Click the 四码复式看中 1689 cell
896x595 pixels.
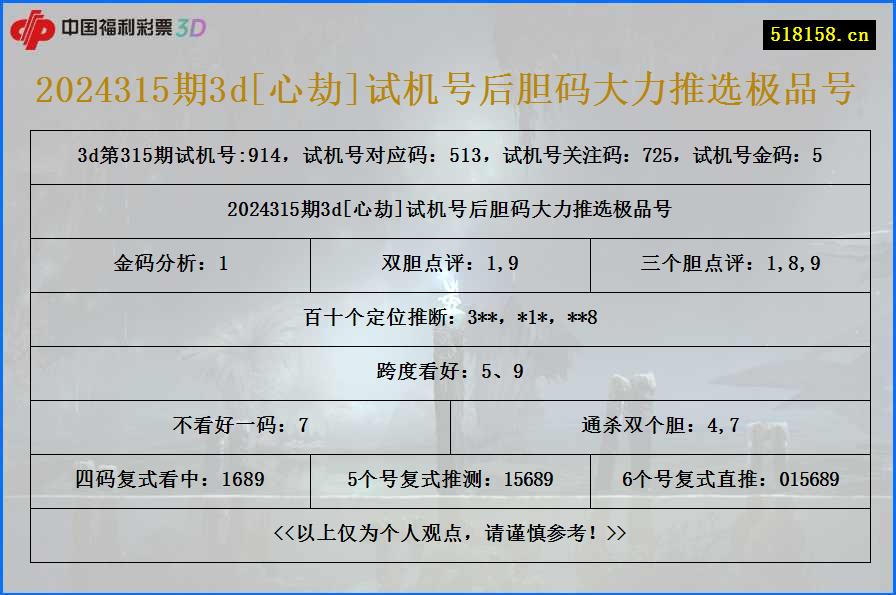pos(172,479)
